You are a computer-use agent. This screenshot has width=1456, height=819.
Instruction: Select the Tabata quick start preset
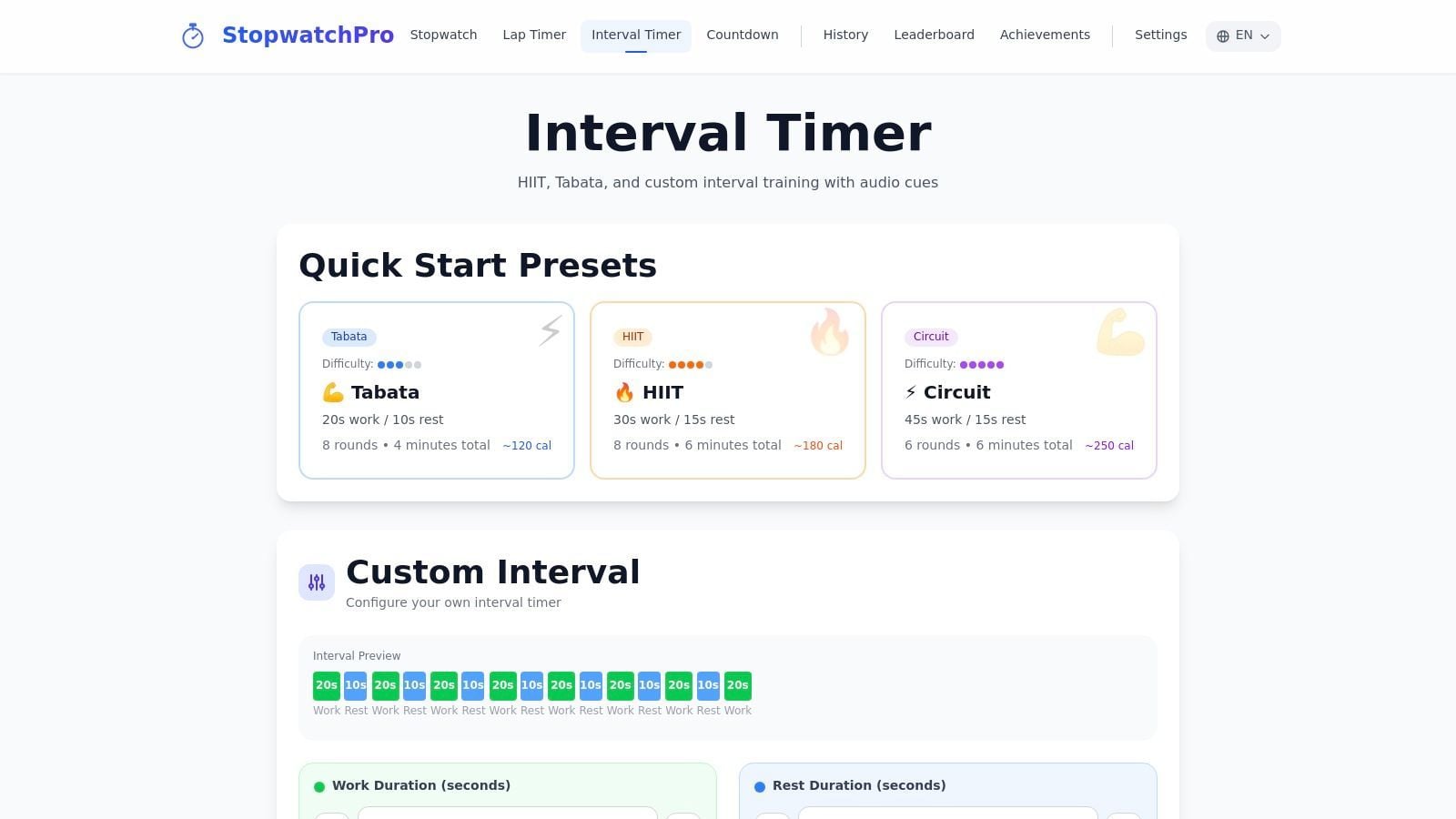pyautogui.click(x=436, y=390)
